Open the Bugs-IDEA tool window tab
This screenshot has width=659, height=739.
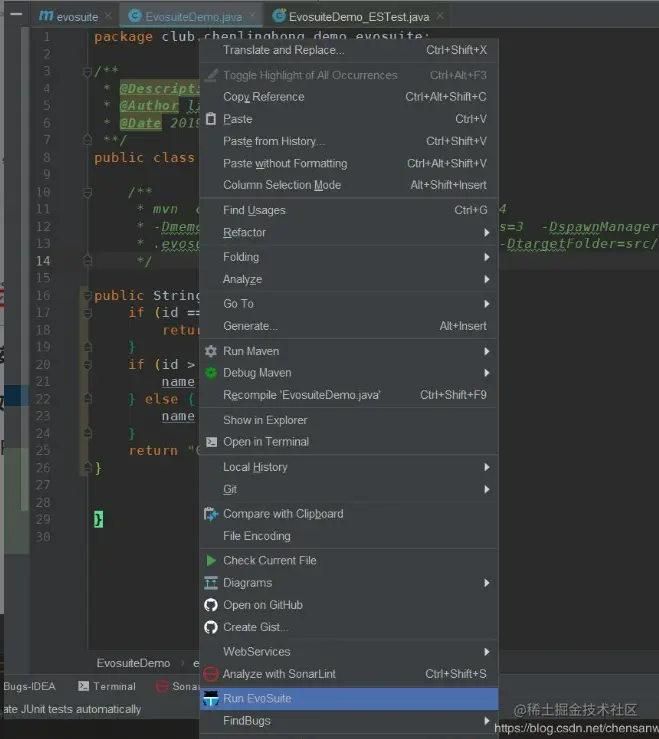pyautogui.click(x=29, y=686)
